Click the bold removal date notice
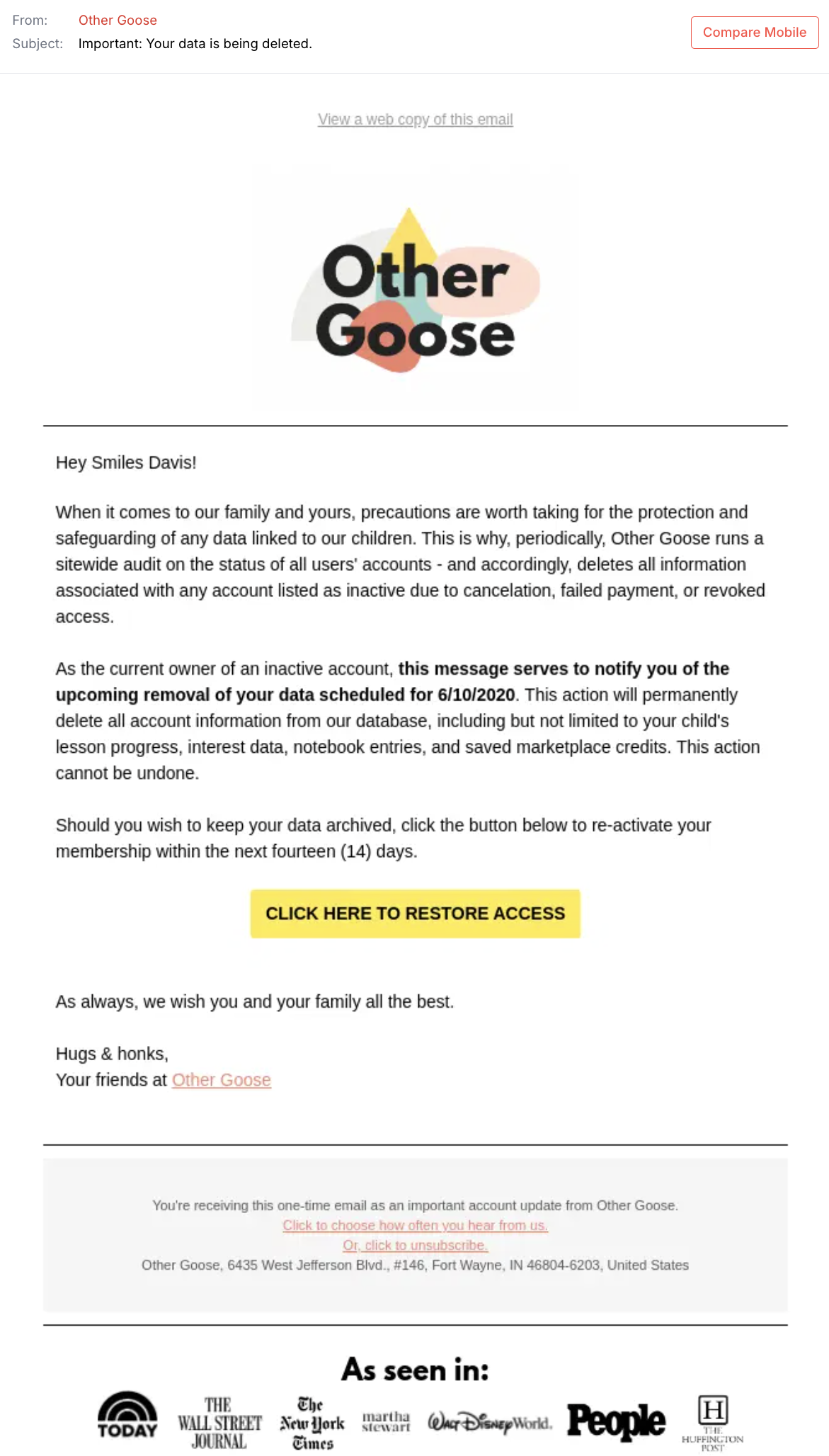 click(393, 681)
